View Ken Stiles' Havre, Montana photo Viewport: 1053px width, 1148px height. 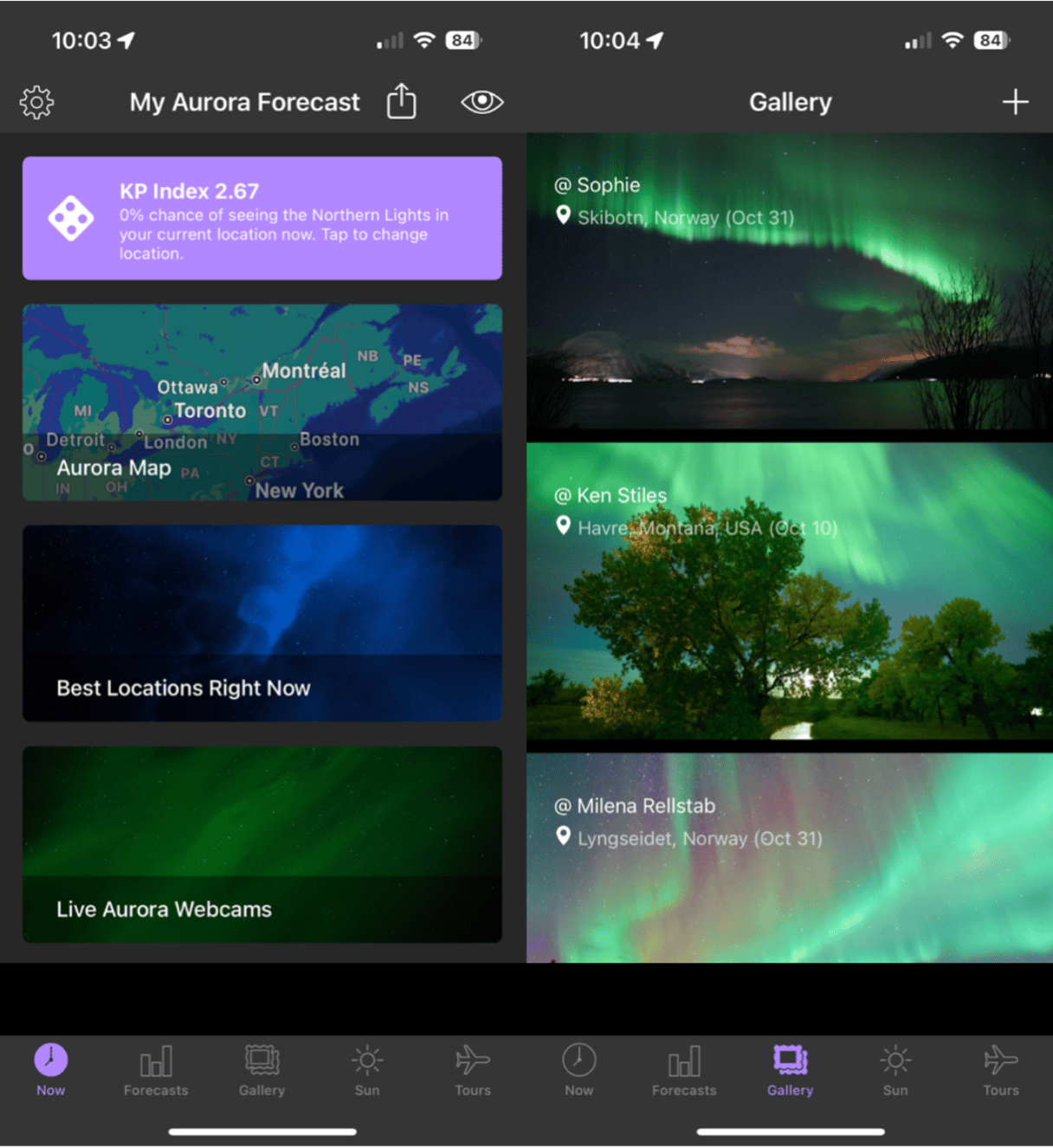click(789, 593)
